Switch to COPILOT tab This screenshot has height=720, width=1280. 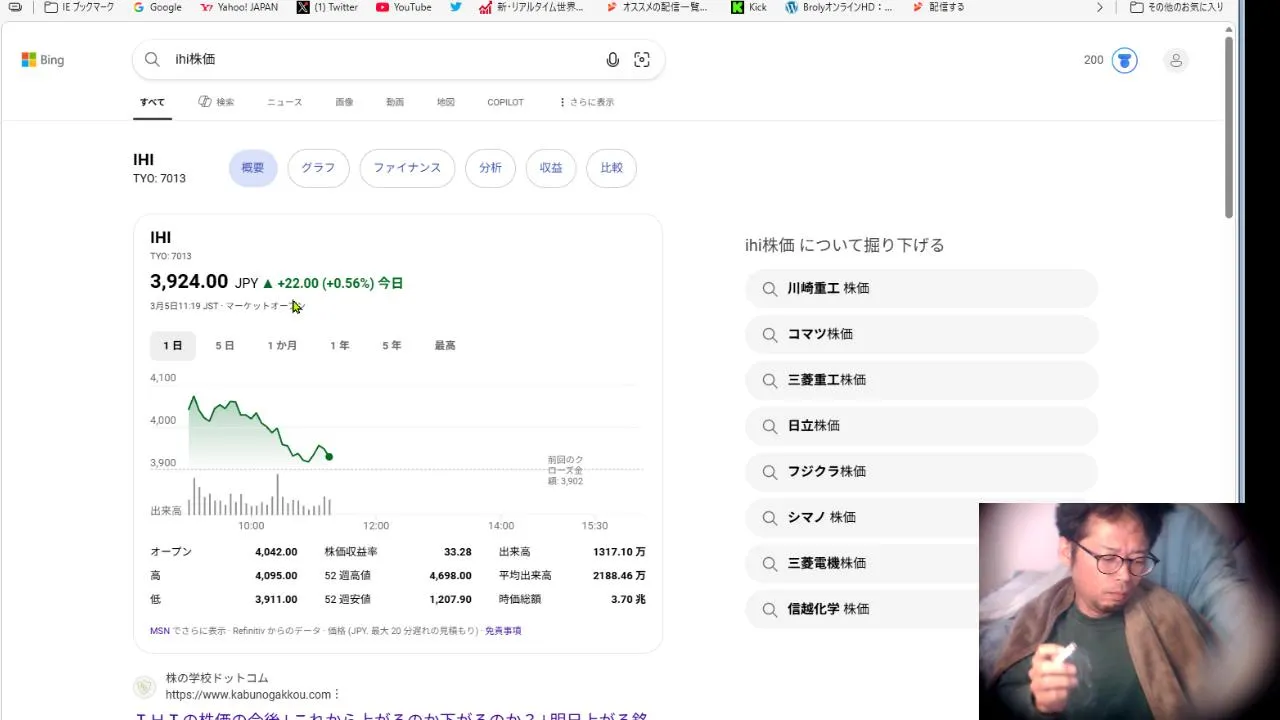pyautogui.click(x=505, y=102)
